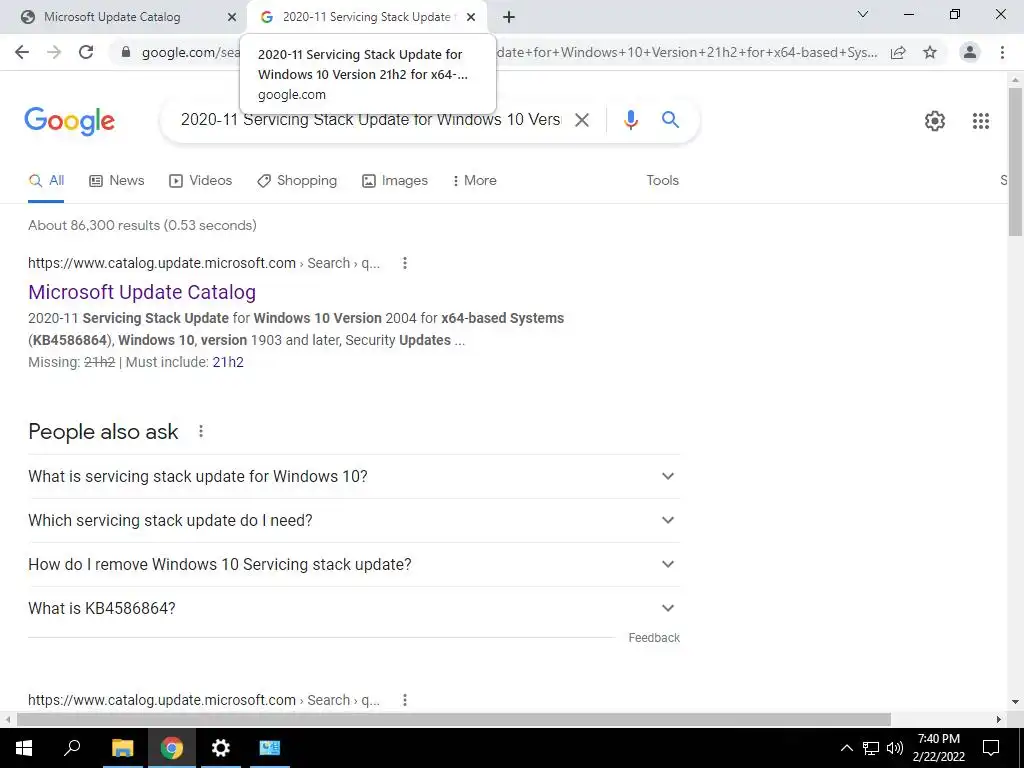Image resolution: width=1024 pixels, height=768 pixels.
Task: Reload the current page
Action: pyautogui.click(x=86, y=52)
